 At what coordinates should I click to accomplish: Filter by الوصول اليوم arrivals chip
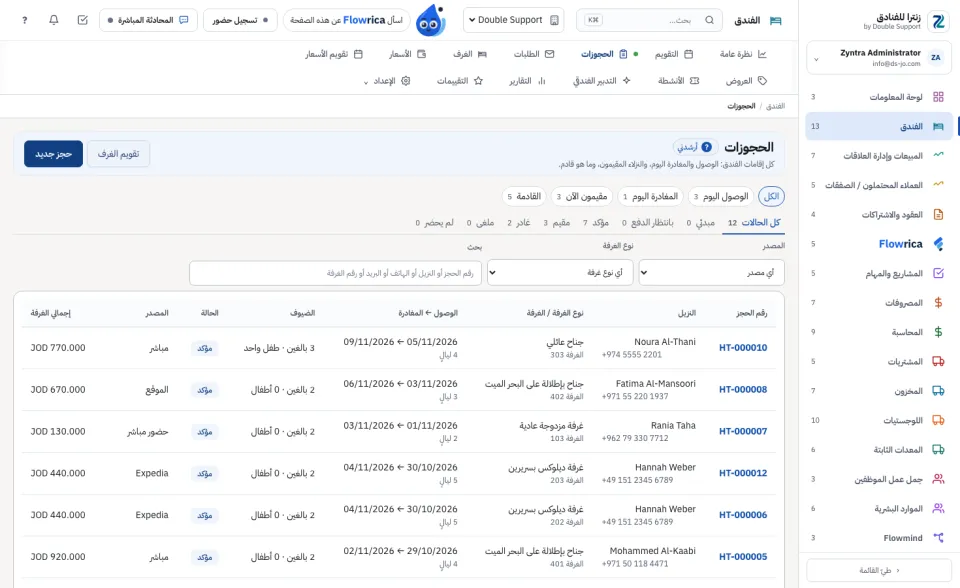point(720,197)
